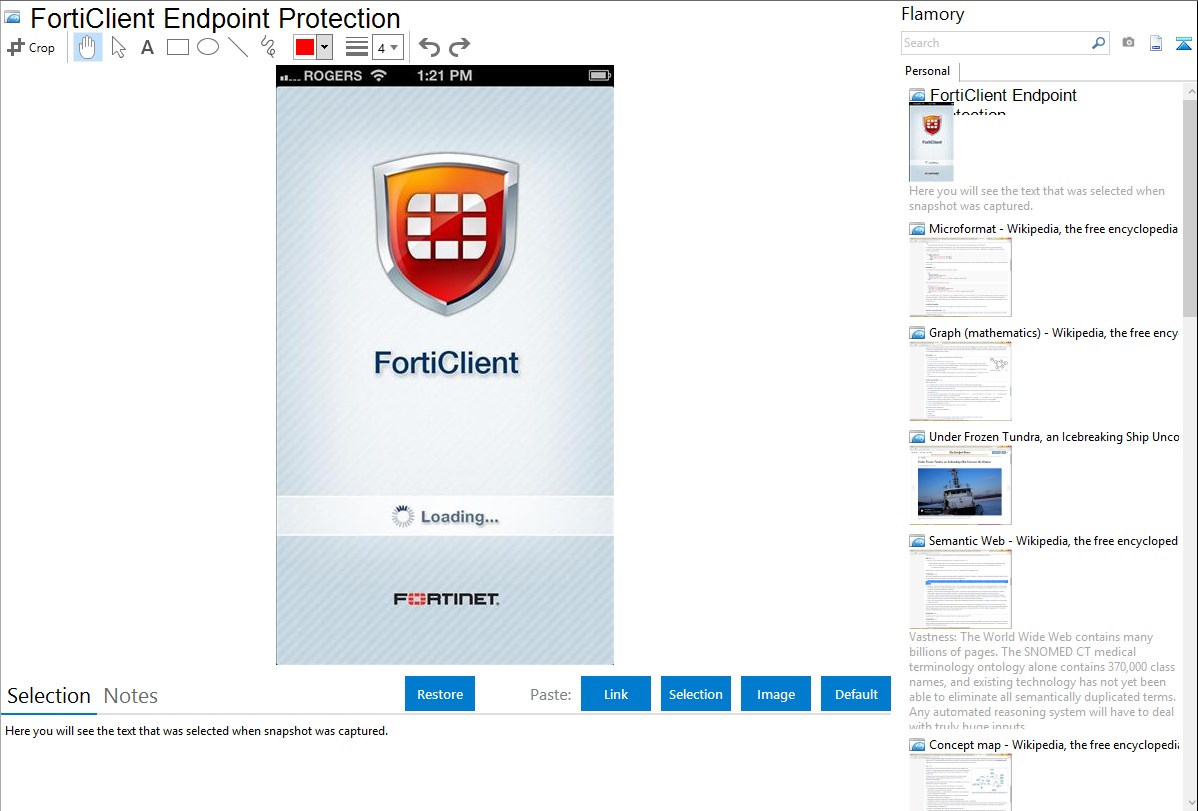Click the Under Frozen Tundra title
The height and width of the screenshot is (811, 1198).
[1054, 436]
